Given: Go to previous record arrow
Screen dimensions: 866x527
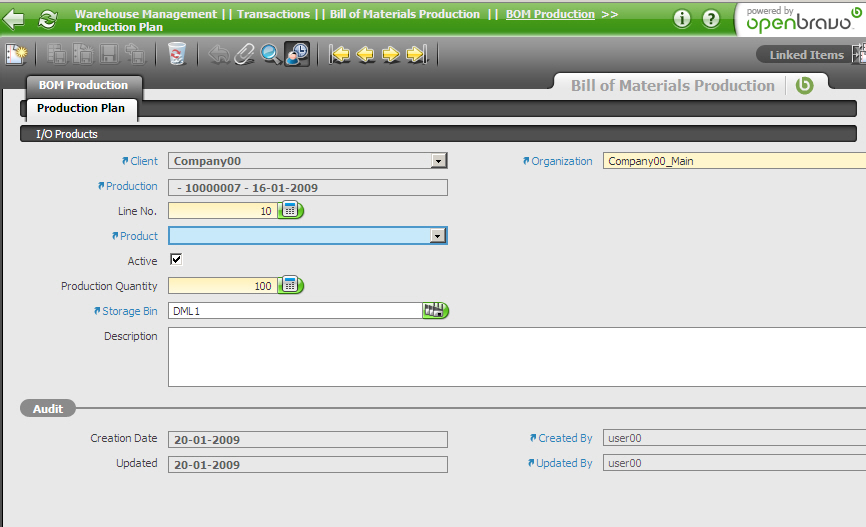Looking at the screenshot, I should click(365, 54).
